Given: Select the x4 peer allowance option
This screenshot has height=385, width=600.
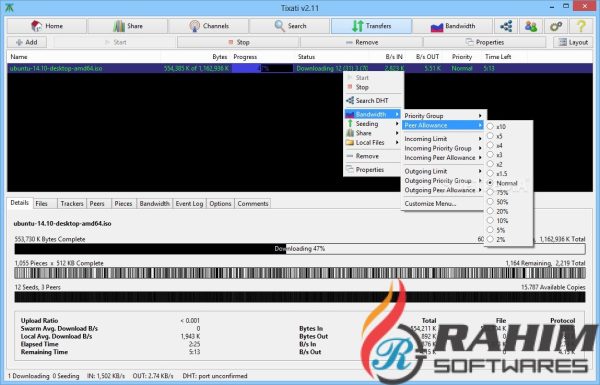Looking at the screenshot, I should pyautogui.click(x=508, y=145).
